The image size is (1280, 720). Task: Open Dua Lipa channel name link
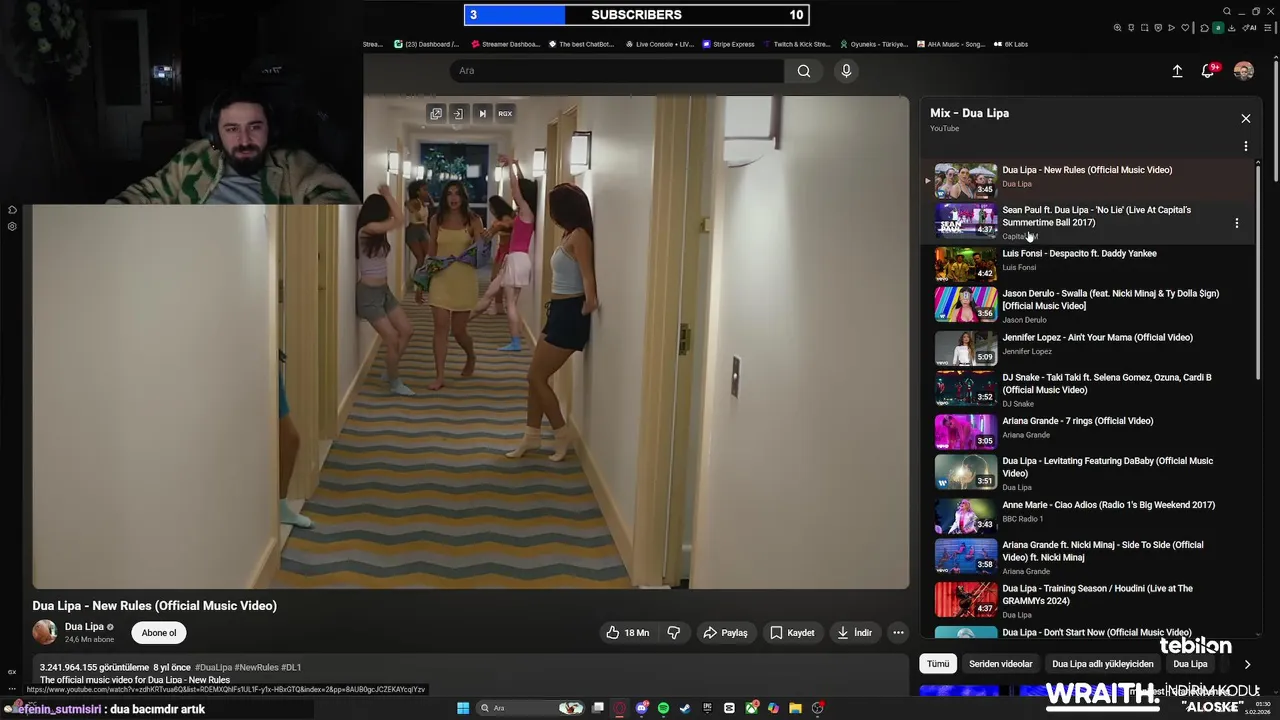[x=84, y=627]
